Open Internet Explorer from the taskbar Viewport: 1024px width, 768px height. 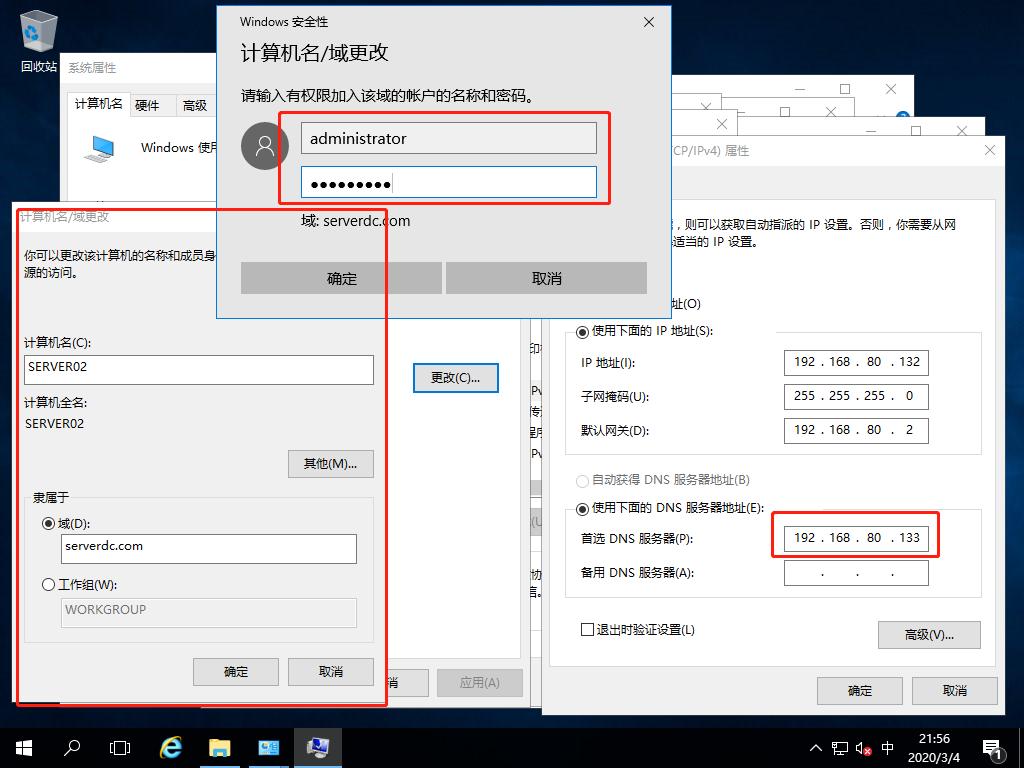[170, 747]
